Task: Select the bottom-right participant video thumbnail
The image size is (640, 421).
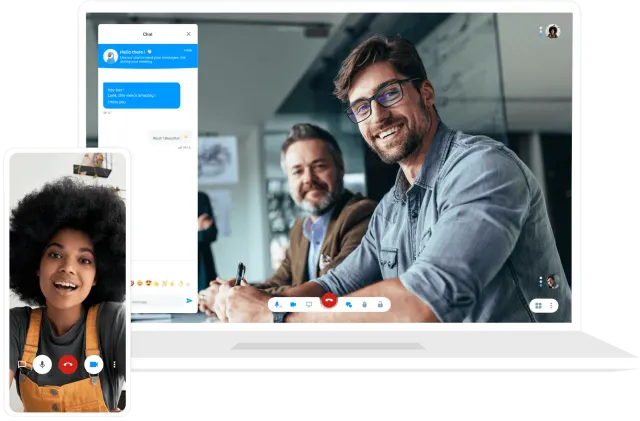Action: [553, 281]
